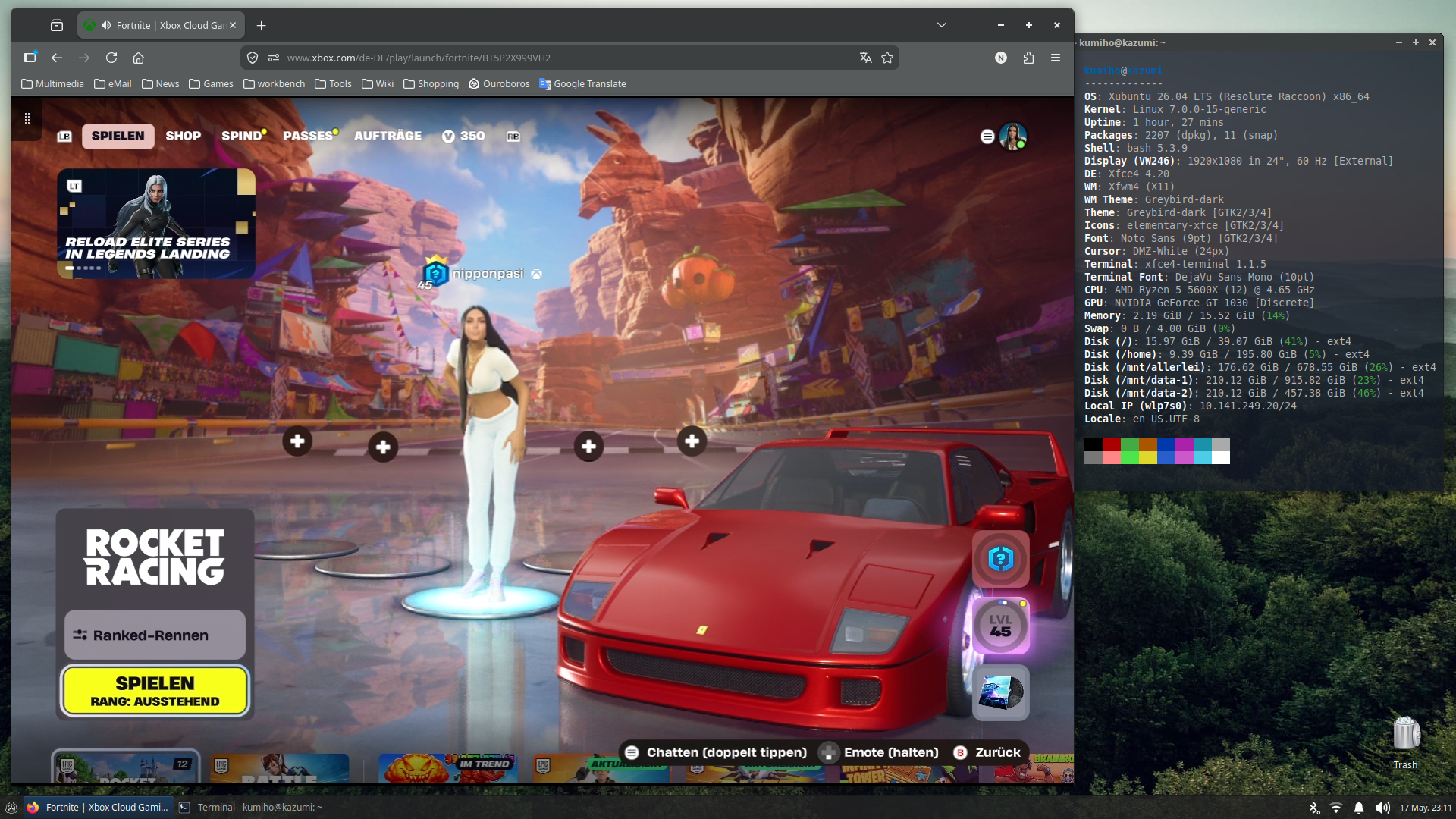Viewport: 1456px width, 819px height.
Task: Select the SPIELEN tab in Fortnite
Action: coord(118,136)
